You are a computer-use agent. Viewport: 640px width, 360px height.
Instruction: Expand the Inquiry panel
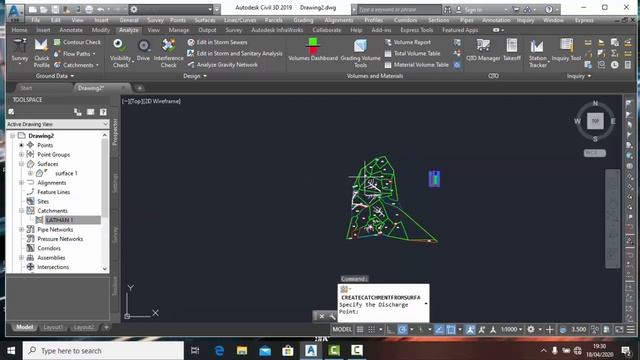(x=579, y=76)
